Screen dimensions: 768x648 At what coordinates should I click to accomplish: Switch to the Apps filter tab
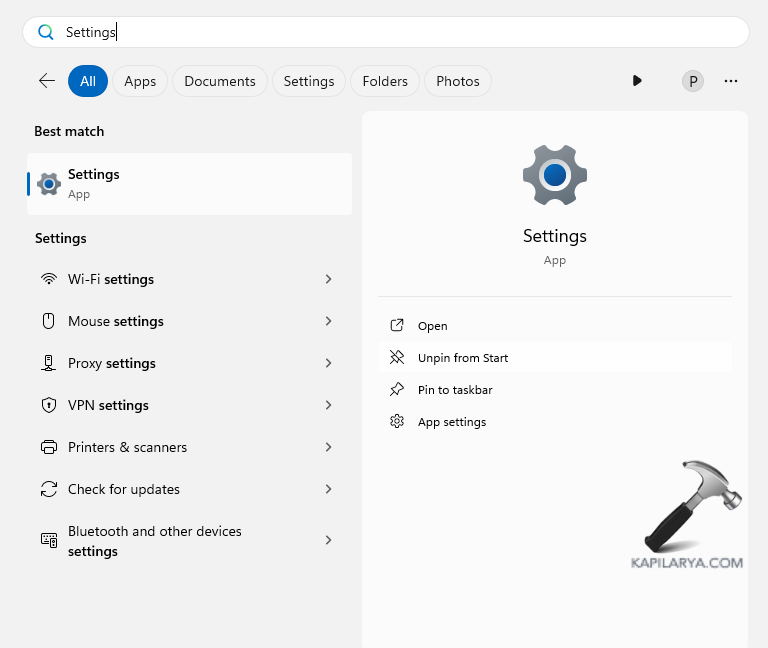click(140, 81)
